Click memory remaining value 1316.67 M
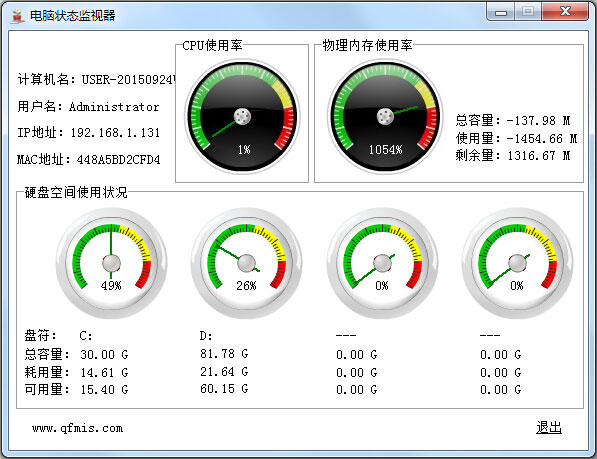 coord(538,156)
